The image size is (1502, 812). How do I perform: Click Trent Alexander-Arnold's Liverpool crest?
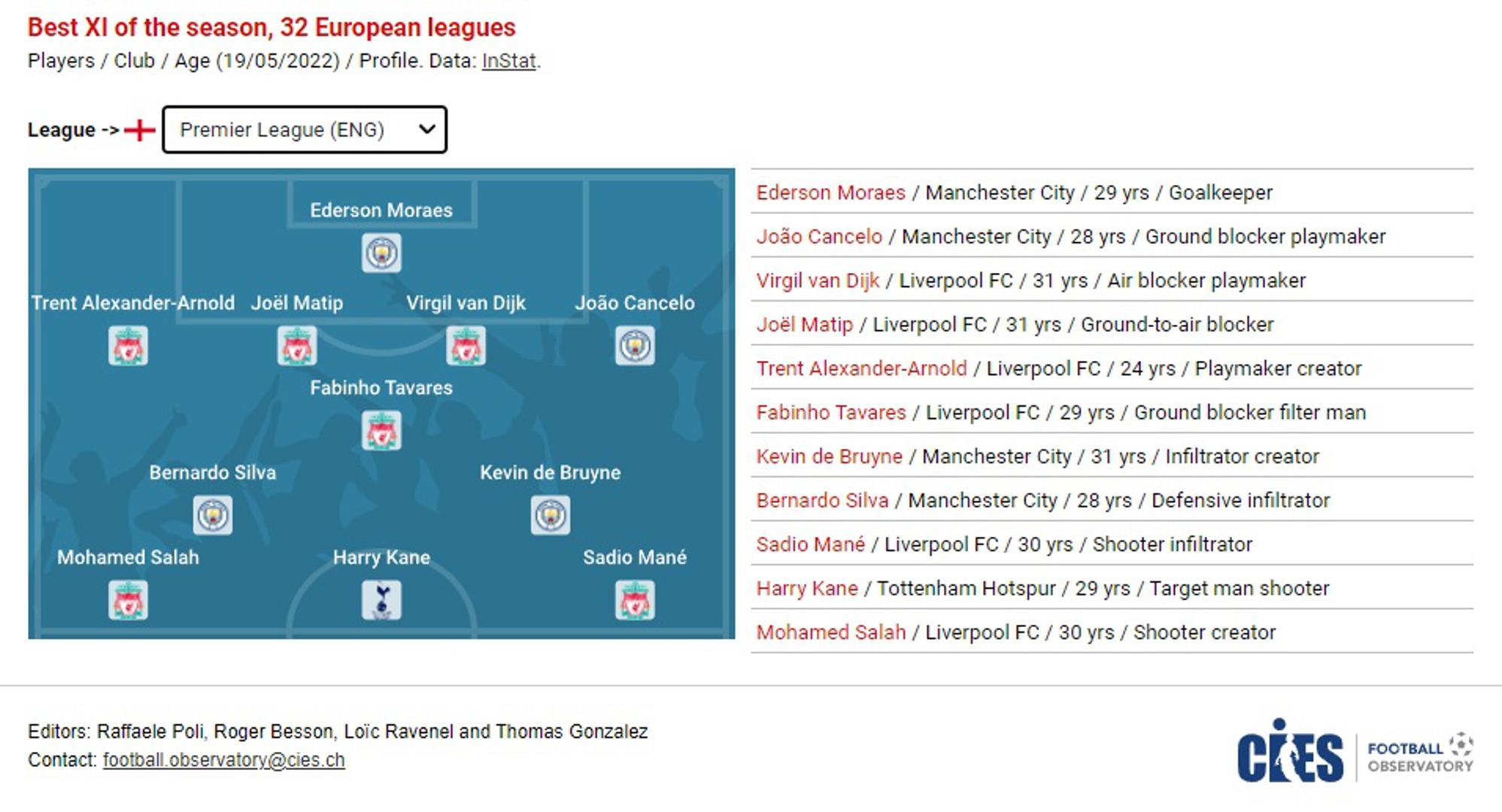point(128,346)
